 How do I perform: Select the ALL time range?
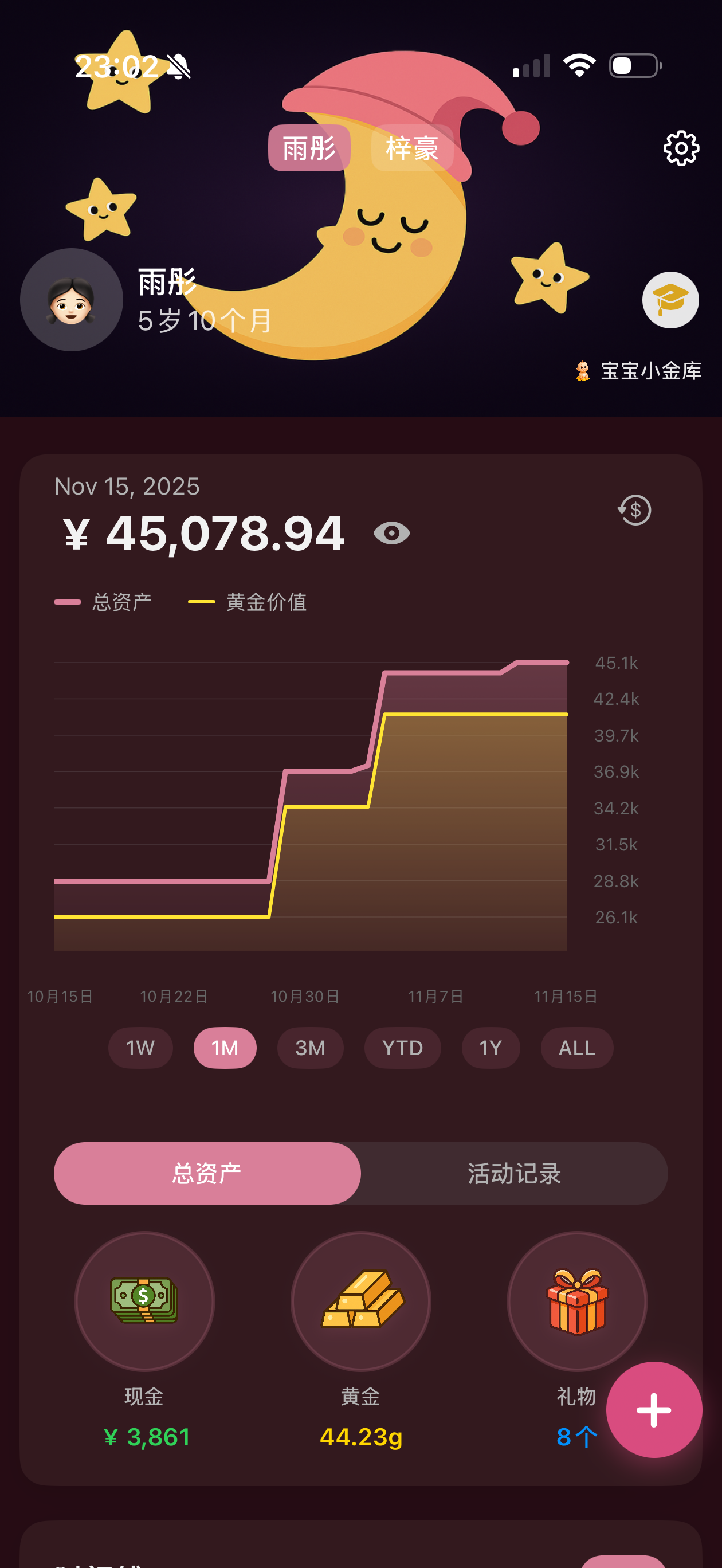coord(576,1048)
